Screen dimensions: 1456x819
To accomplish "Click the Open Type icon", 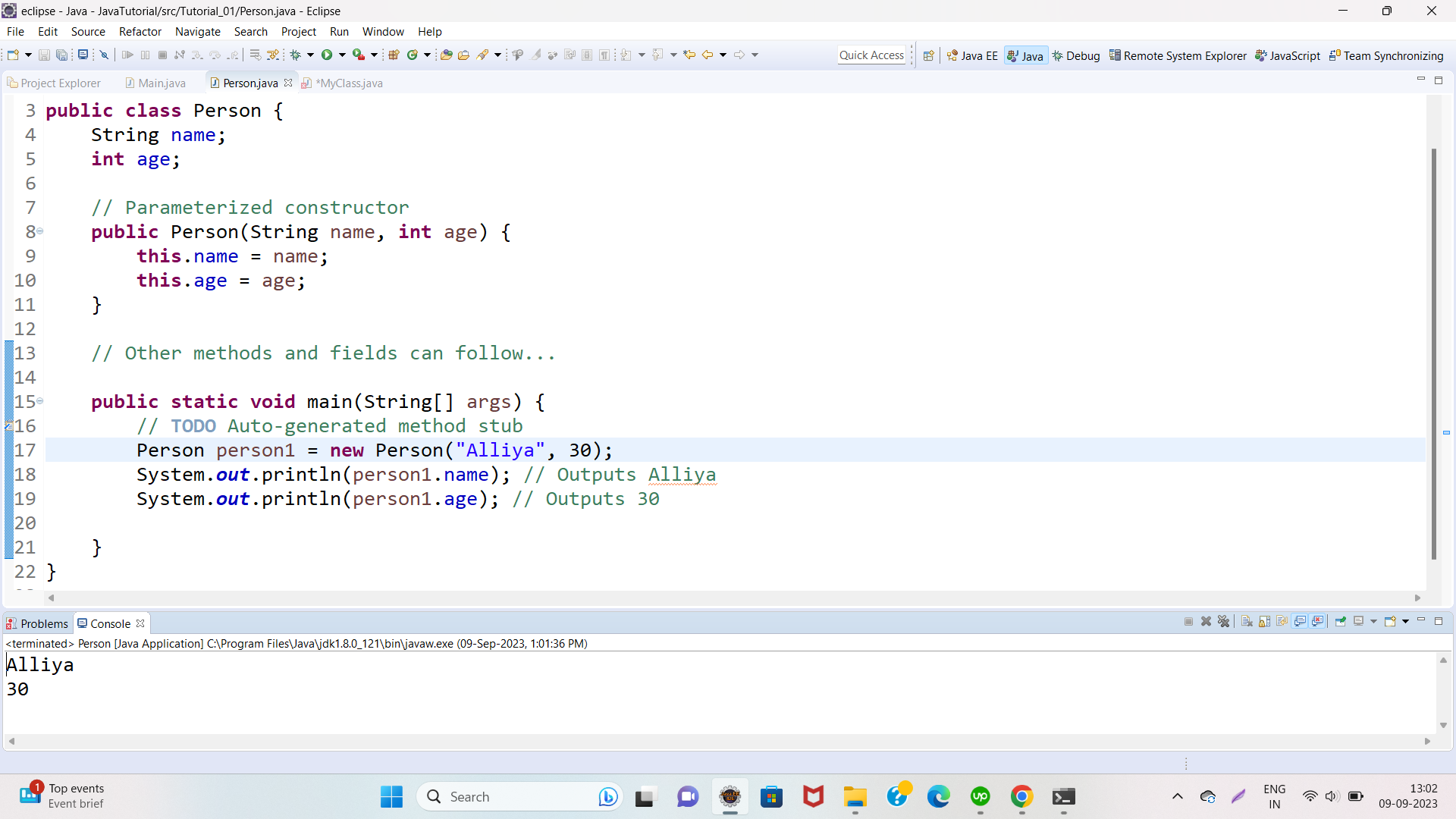I will [446, 55].
